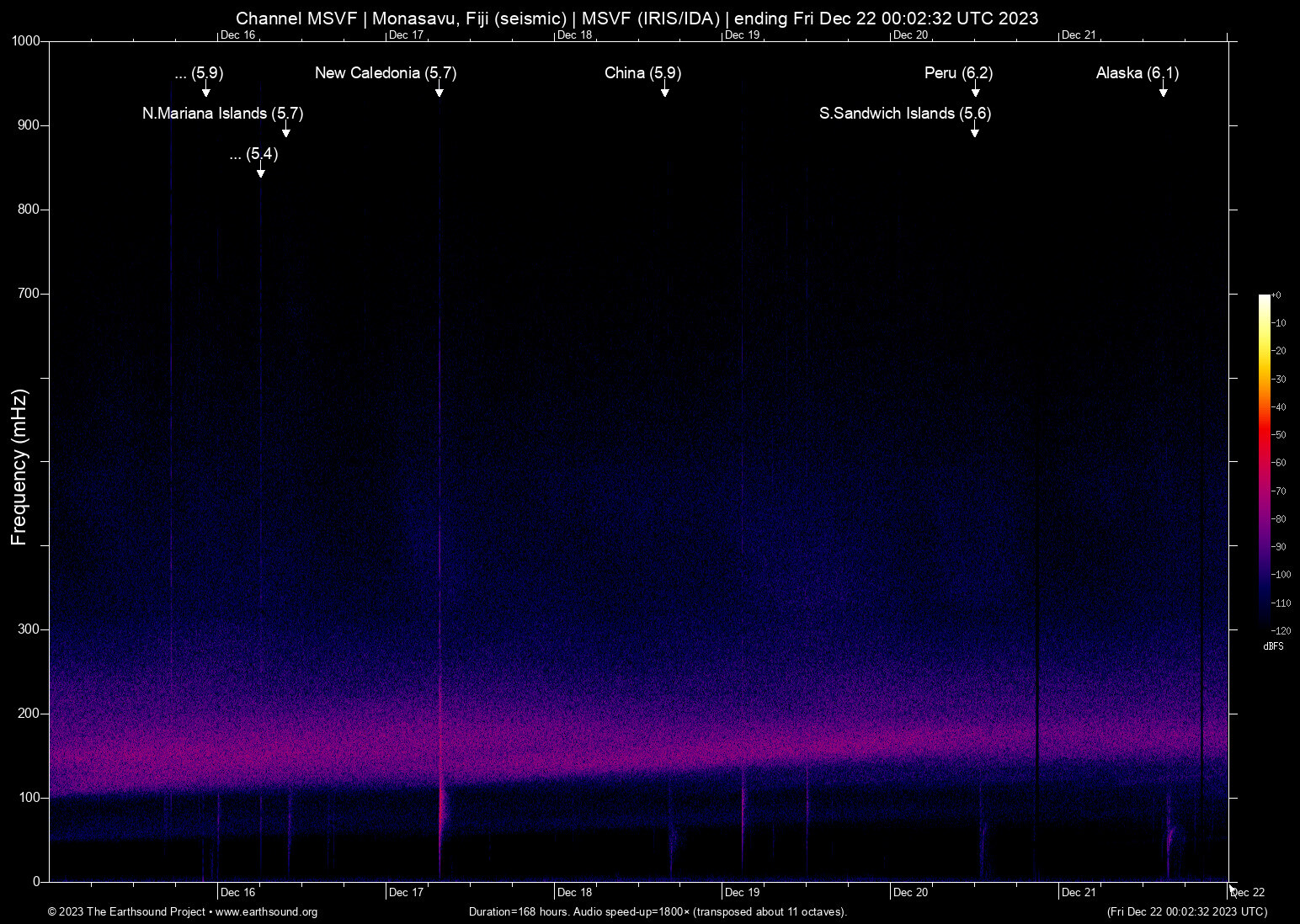Select the Dec 22 endpoint label
1300x924 pixels.
(1247, 892)
